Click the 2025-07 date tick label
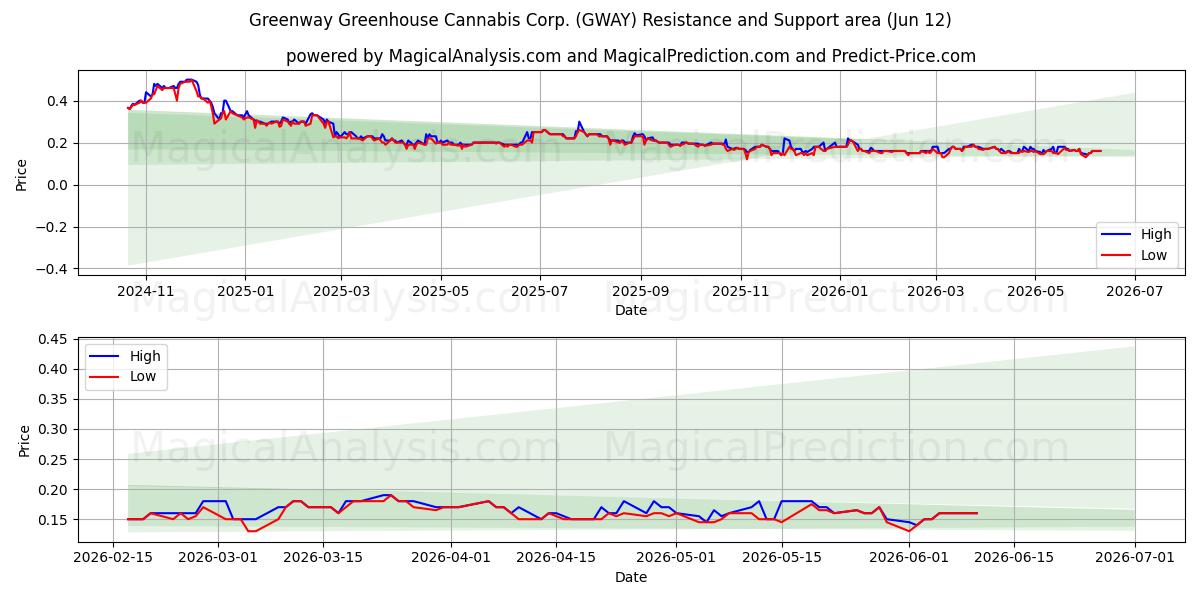The image size is (1200, 600). point(540,291)
